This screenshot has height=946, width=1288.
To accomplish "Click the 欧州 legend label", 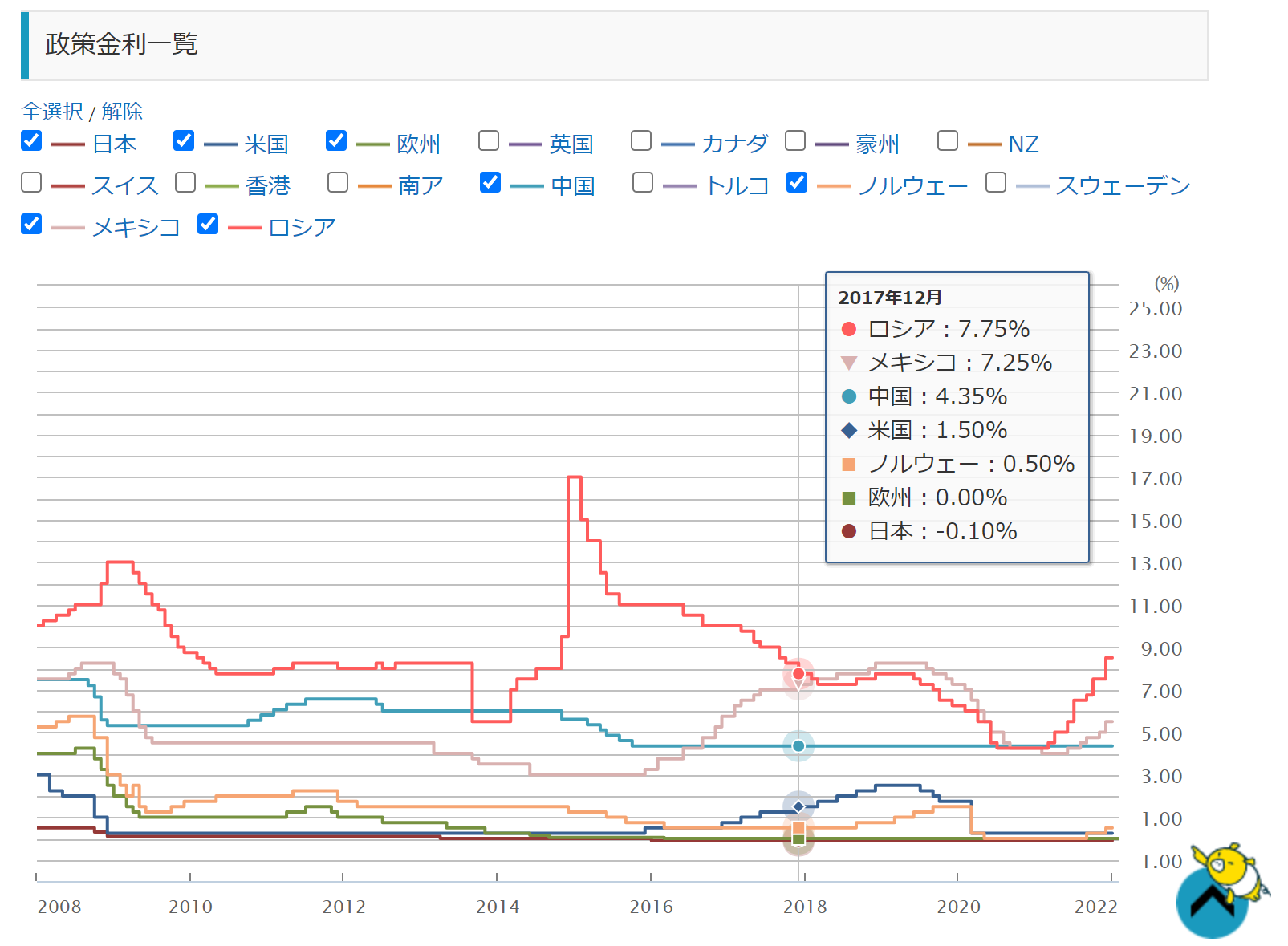I will pyautogui.click(x=419, y=144).
